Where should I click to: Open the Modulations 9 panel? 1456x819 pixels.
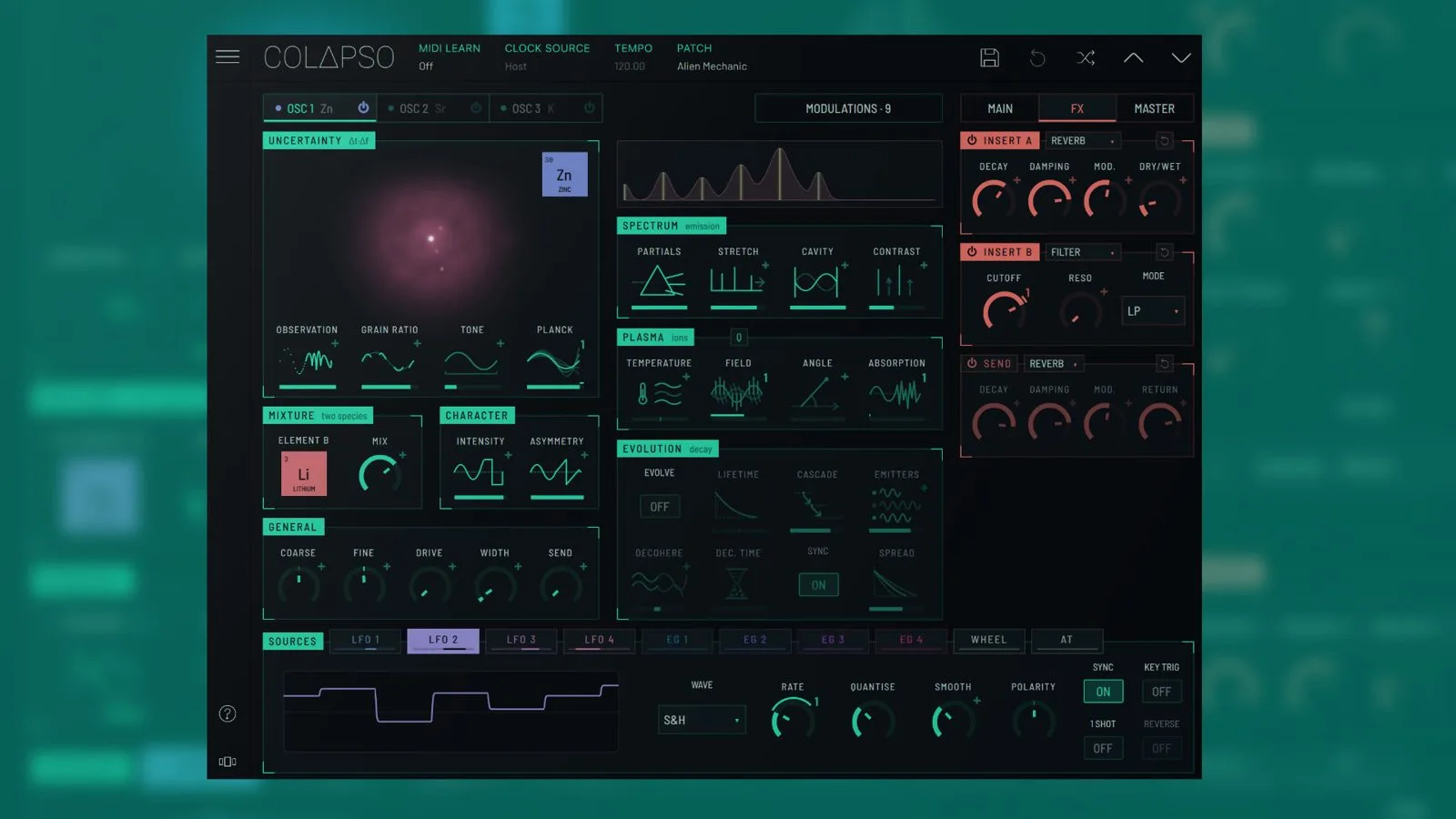(x=848, y=108)
